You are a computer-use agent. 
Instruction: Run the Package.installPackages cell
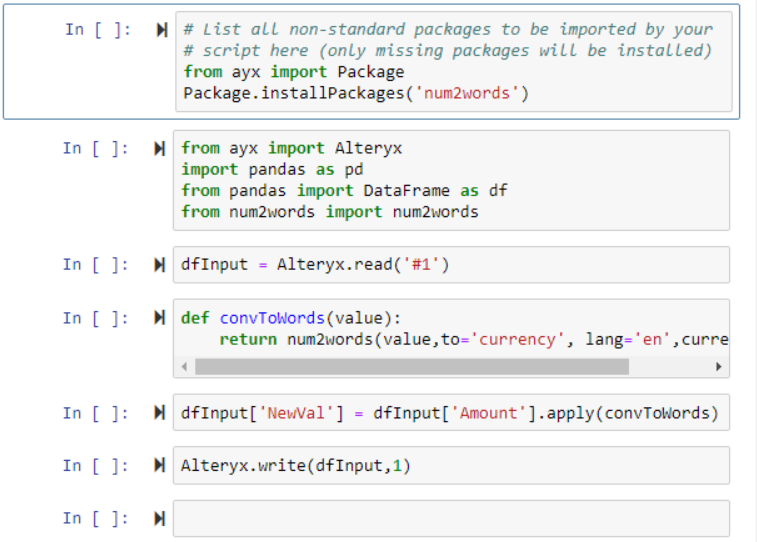(x=161, y=30)
